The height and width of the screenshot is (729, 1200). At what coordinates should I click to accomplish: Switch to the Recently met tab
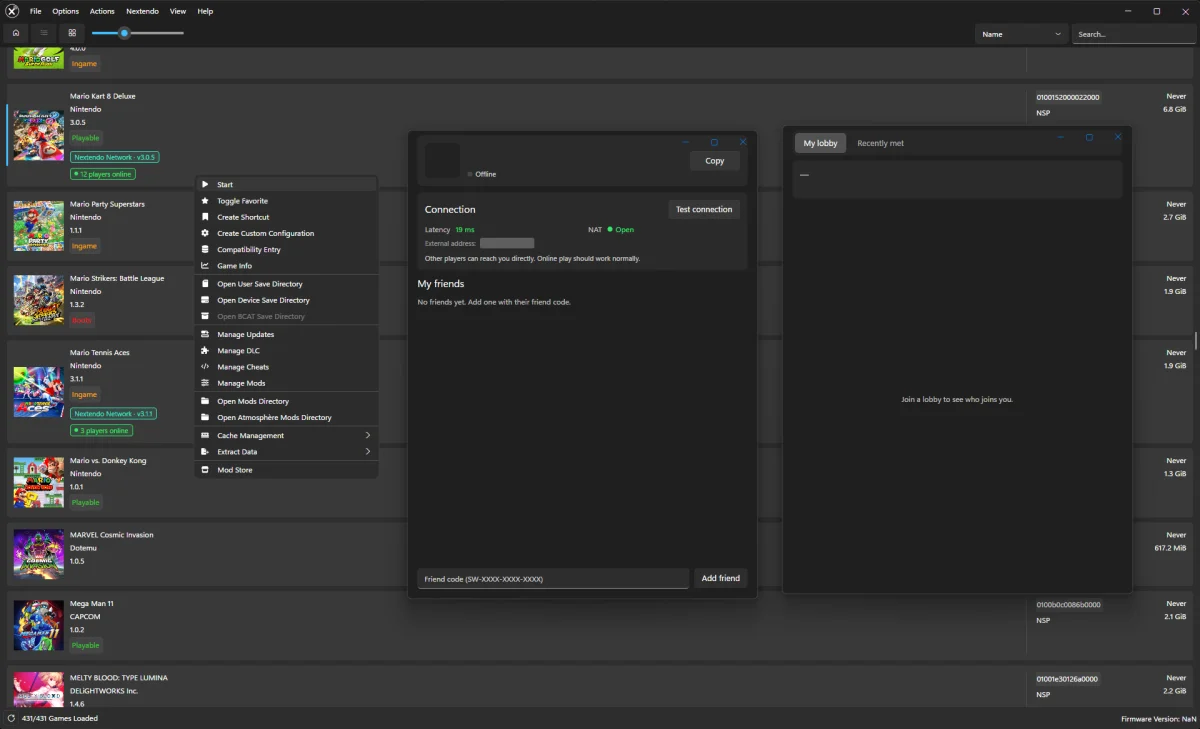pyautogui.click(x=880, y=143)
